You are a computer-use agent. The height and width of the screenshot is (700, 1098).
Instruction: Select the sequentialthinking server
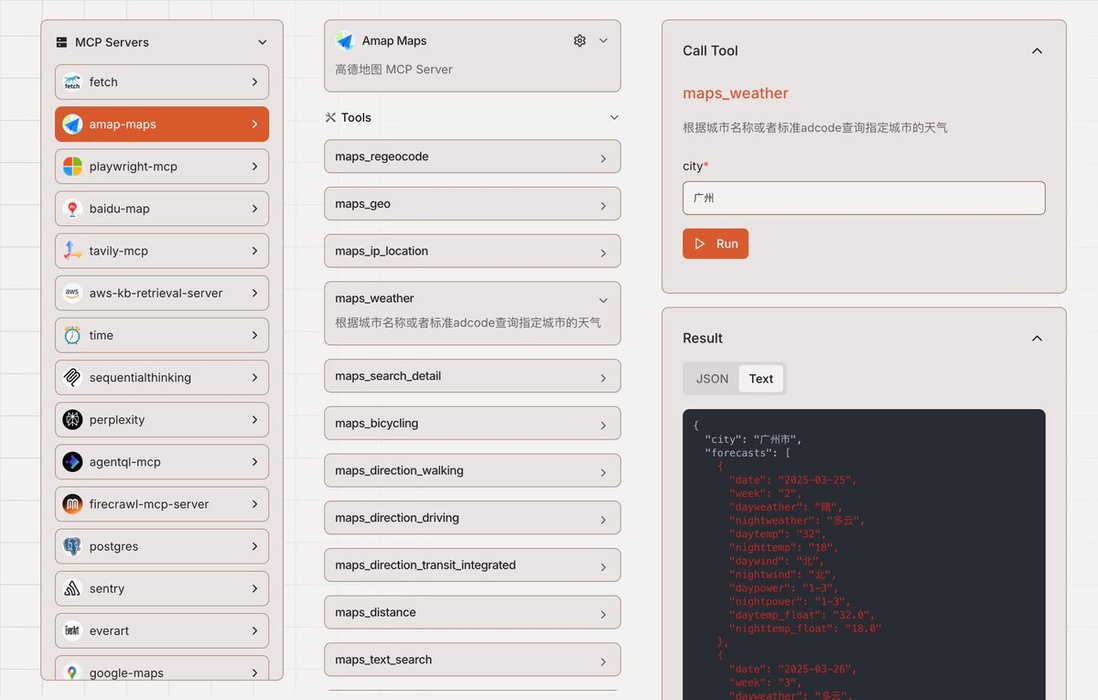point(161,378)
